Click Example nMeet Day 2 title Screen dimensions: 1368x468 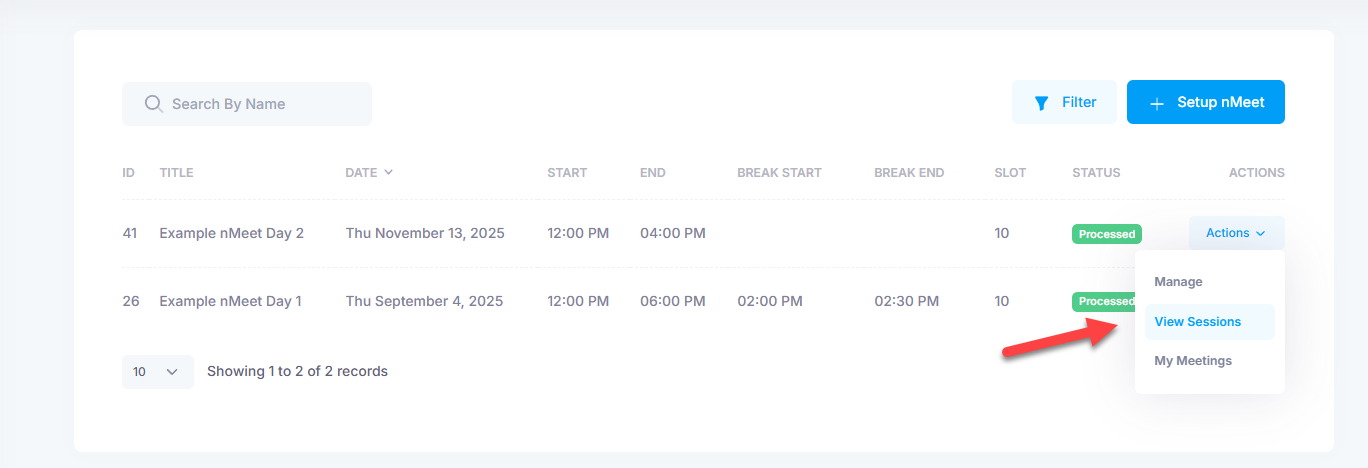(x=231, y=233)
